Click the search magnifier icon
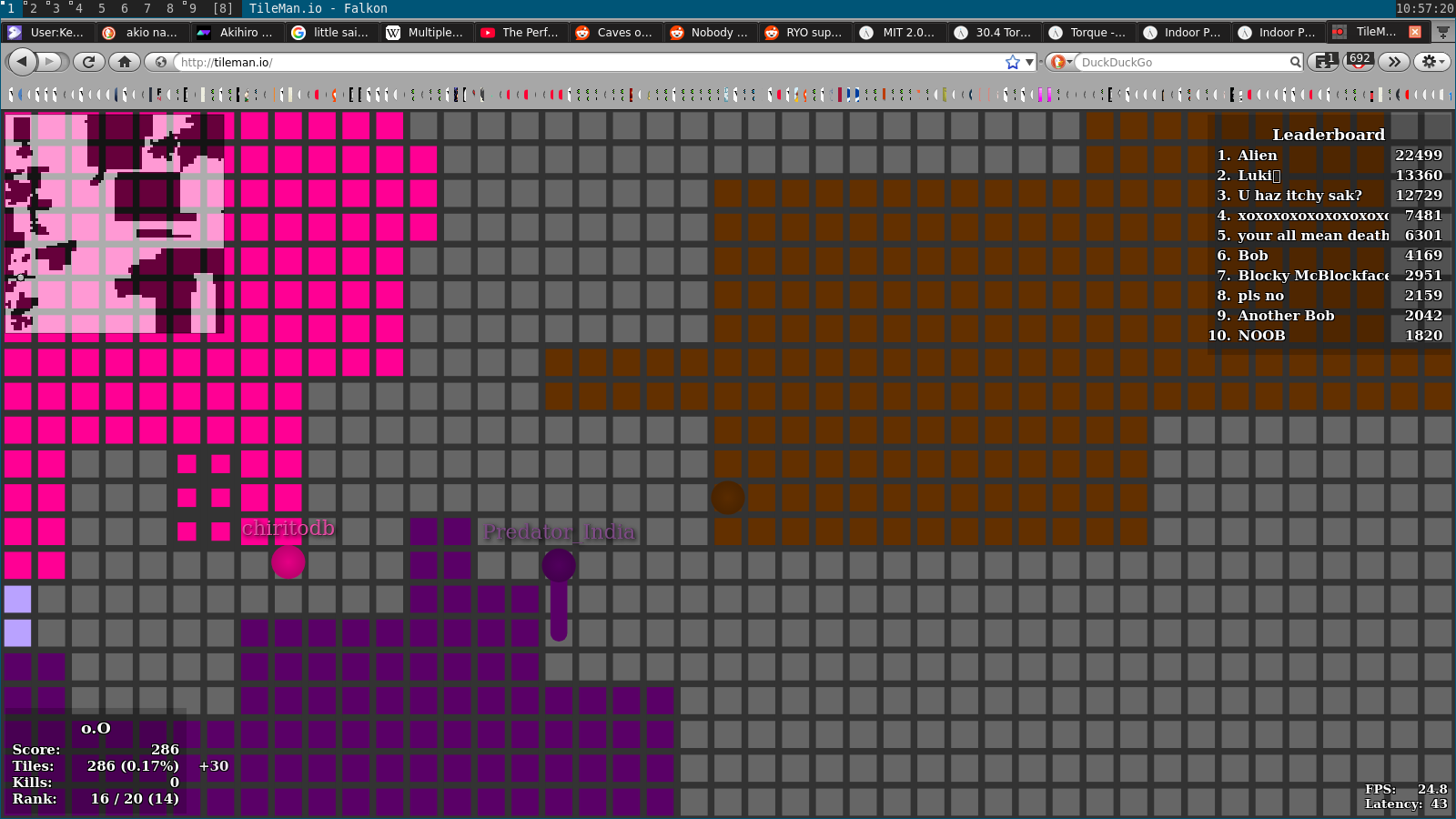1456x819 pixels. tap(1295, 62)
